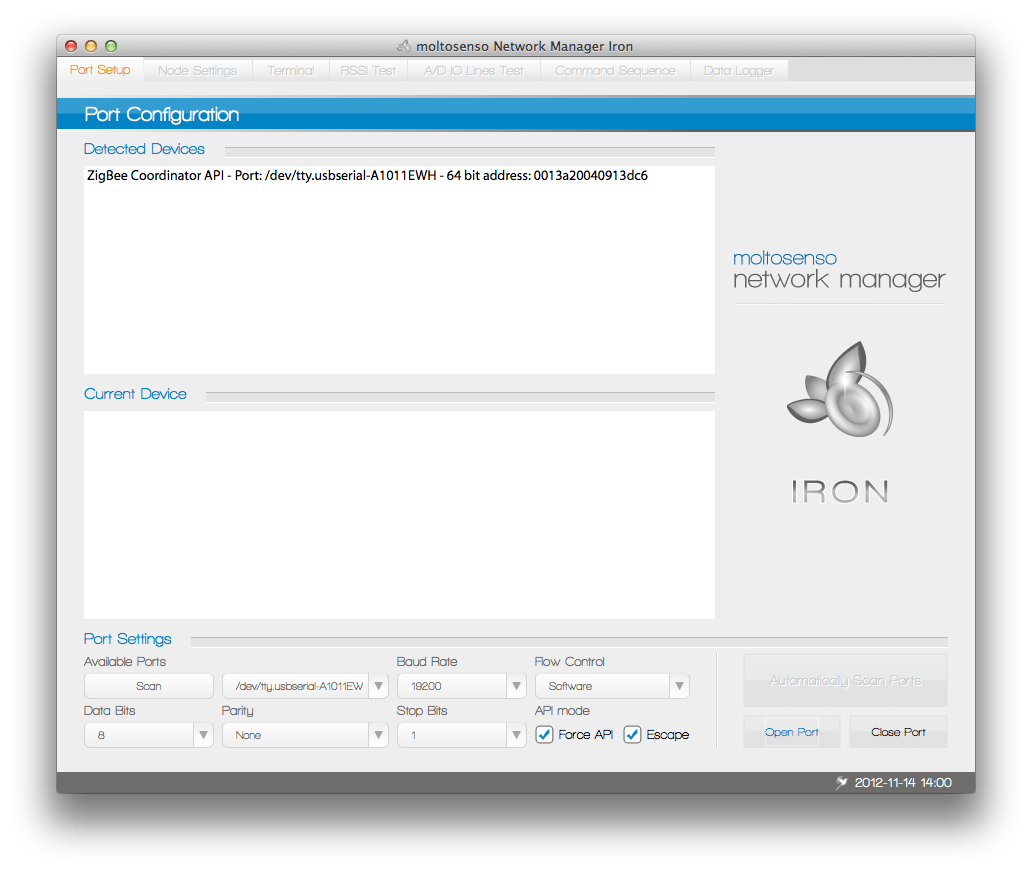Open the Data Logger tab

738,70
